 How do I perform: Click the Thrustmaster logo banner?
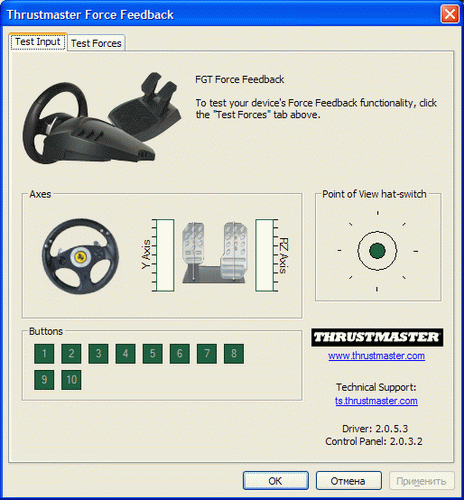pyautogui.click(x=377, y=337)
